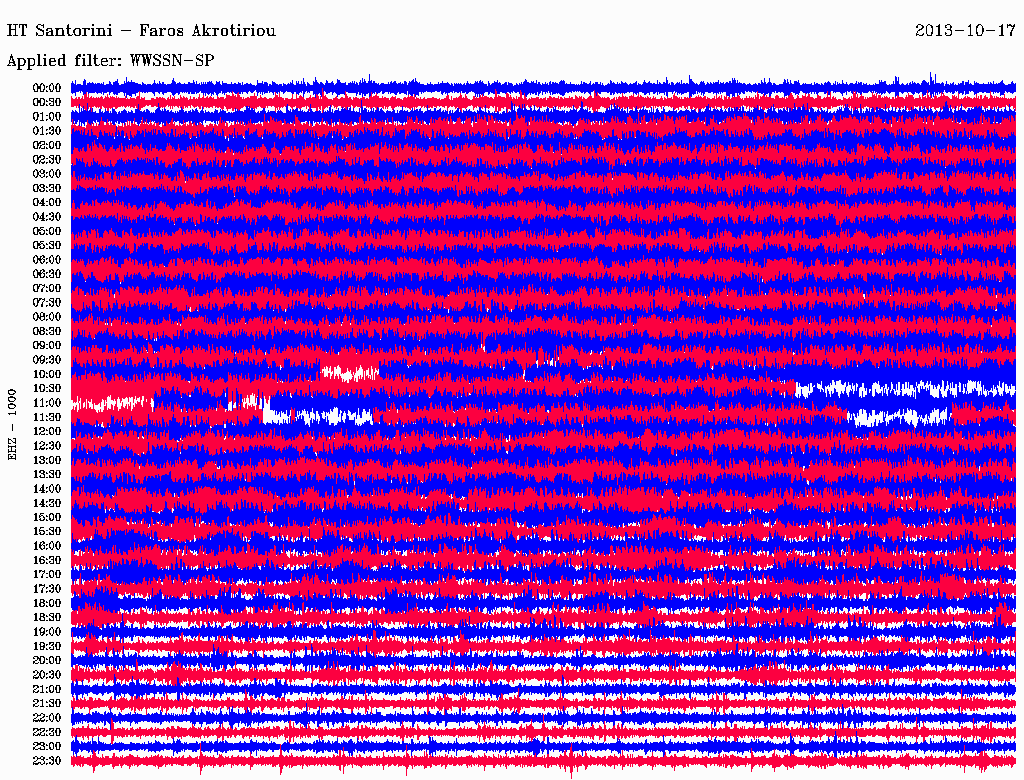Select the 06:30 time label
This screenshot has height=780, width=1024.
(47, 274)
